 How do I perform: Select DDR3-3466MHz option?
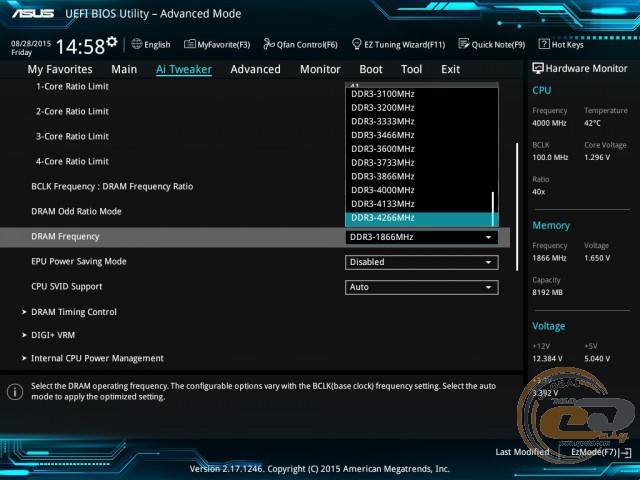[418, 135]
